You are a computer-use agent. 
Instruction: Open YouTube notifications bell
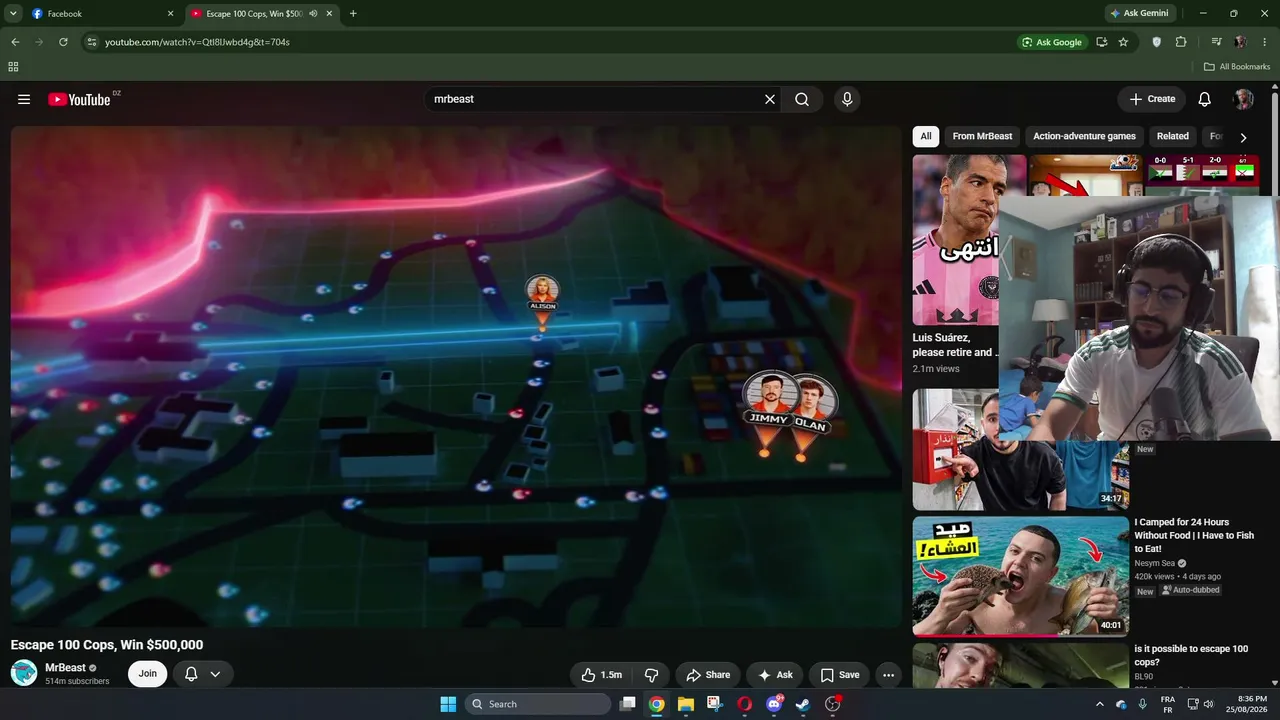pyautogui.click(x=1205, y=99)
